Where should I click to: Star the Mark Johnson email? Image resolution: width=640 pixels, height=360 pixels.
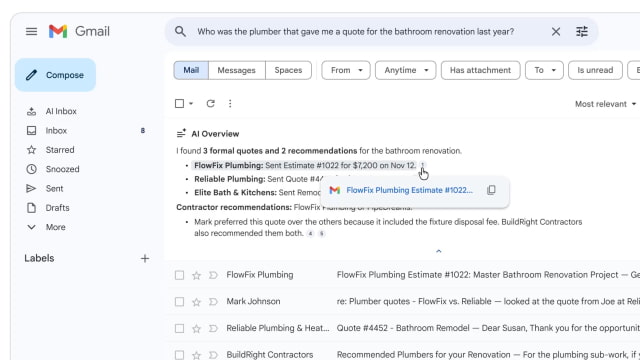click(x=196, y=302)
